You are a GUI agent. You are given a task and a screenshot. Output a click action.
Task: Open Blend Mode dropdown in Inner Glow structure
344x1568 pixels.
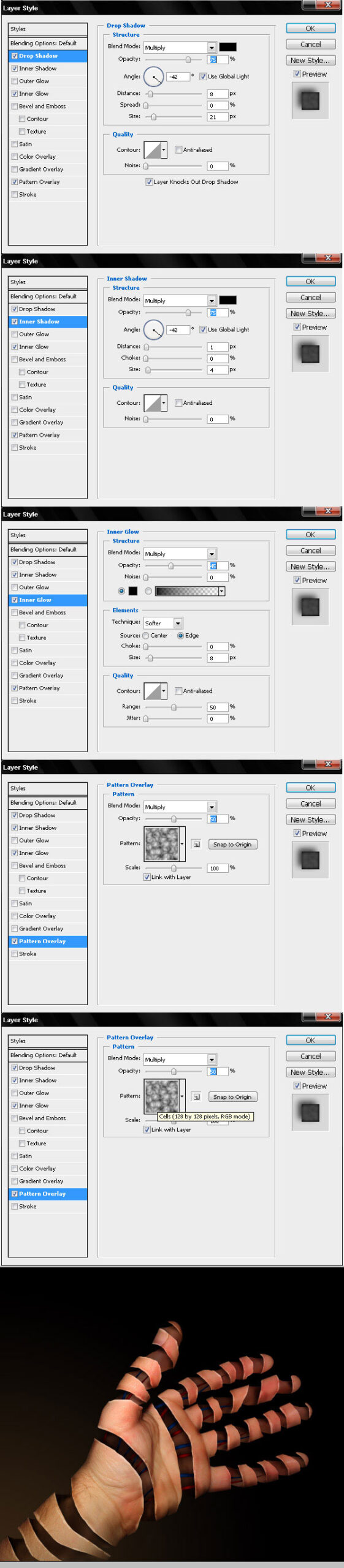point(180,553)
